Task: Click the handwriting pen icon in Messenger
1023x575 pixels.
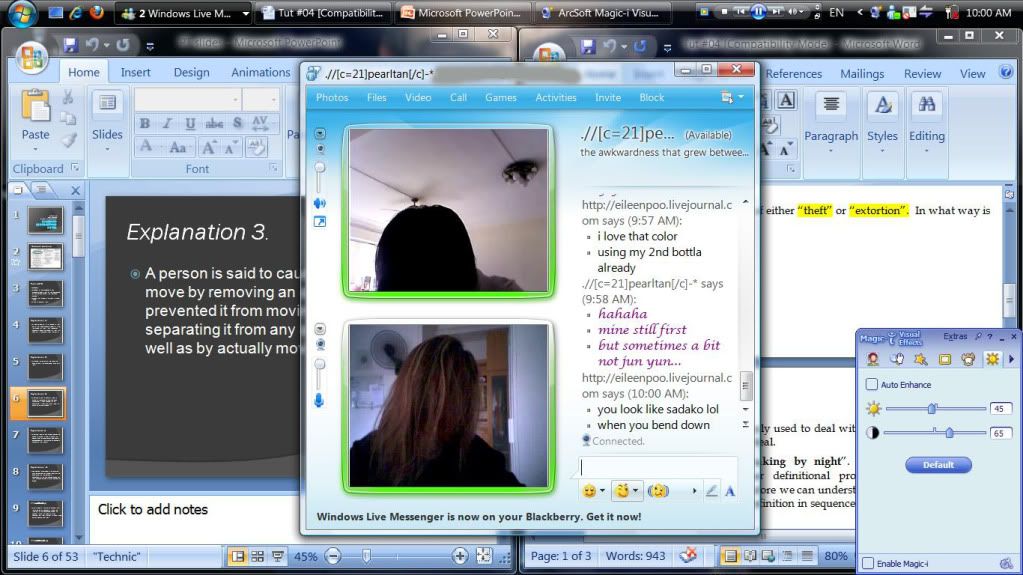Action: (712, 491)
